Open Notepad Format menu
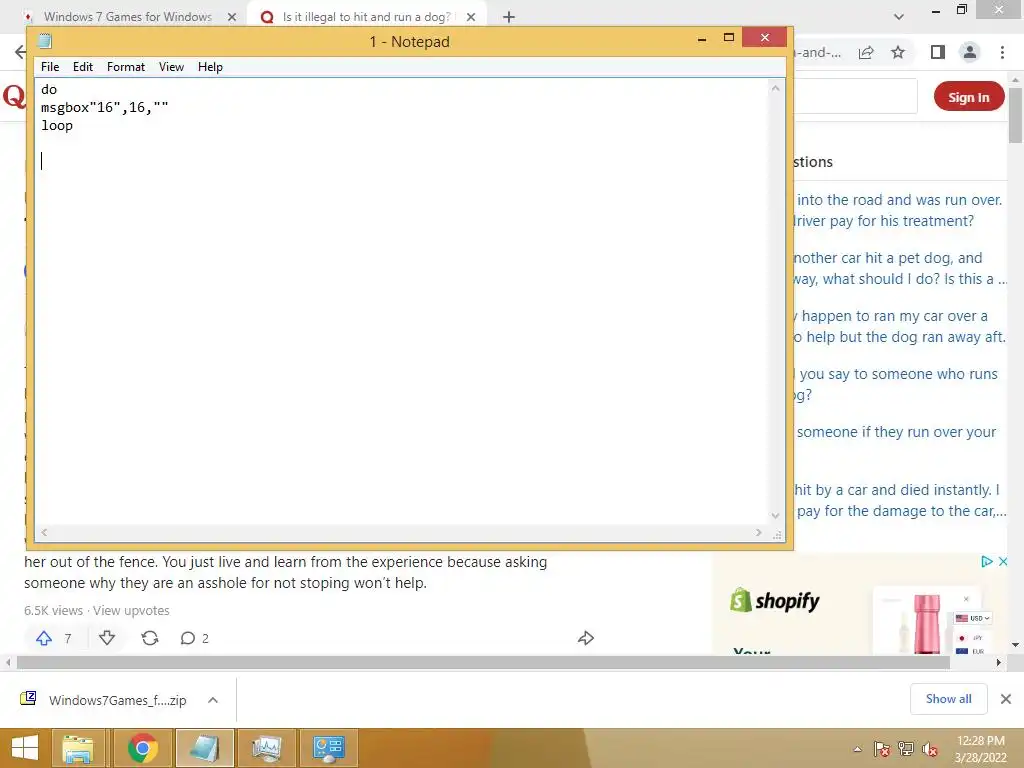This screenshot has width=1024, height=768. click(x=125, y=67)
